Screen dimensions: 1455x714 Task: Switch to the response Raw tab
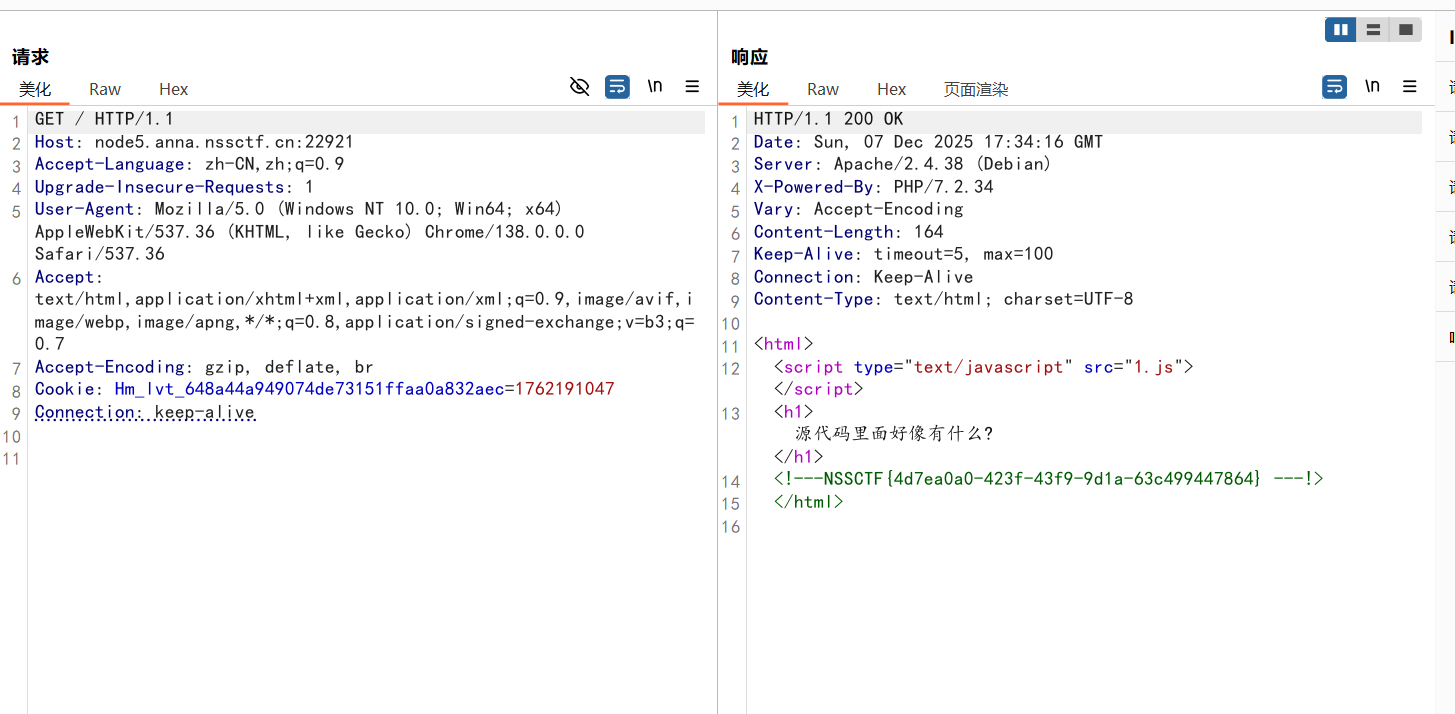click(823, 89)
